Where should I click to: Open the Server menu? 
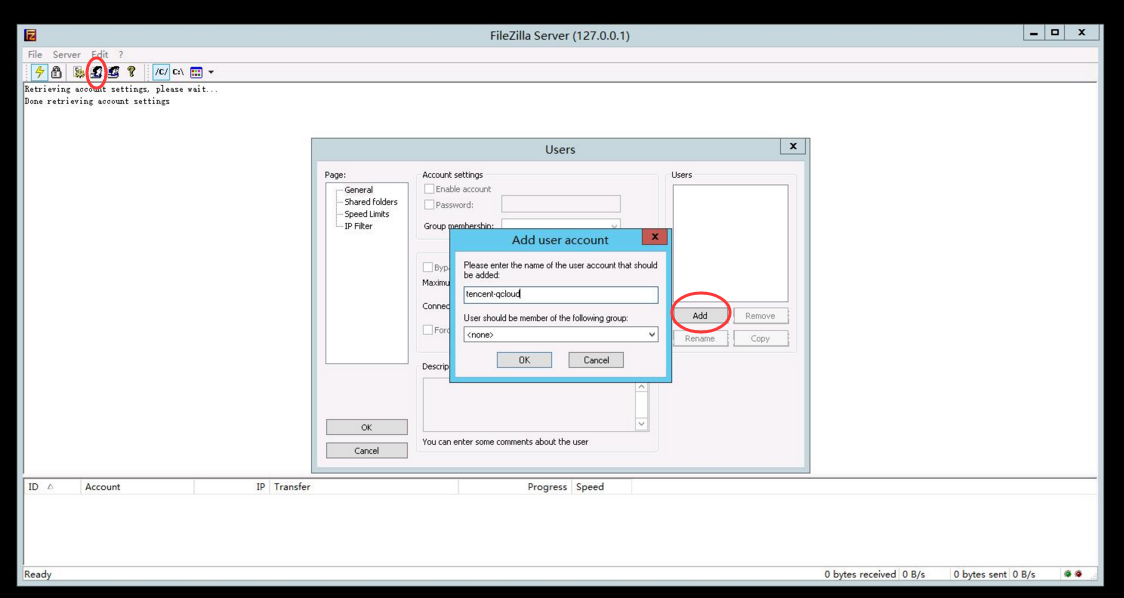(x=66, y=55)
